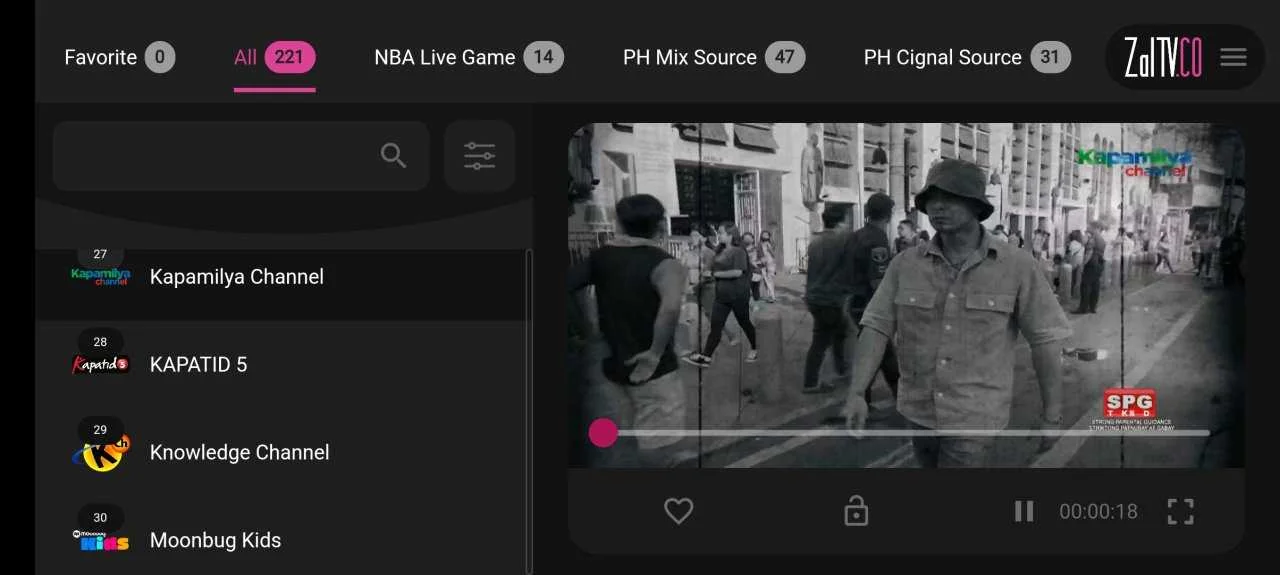This screenshot has height=575, width=1280.
Task: Click the video player picture
Action: [906, 295]
